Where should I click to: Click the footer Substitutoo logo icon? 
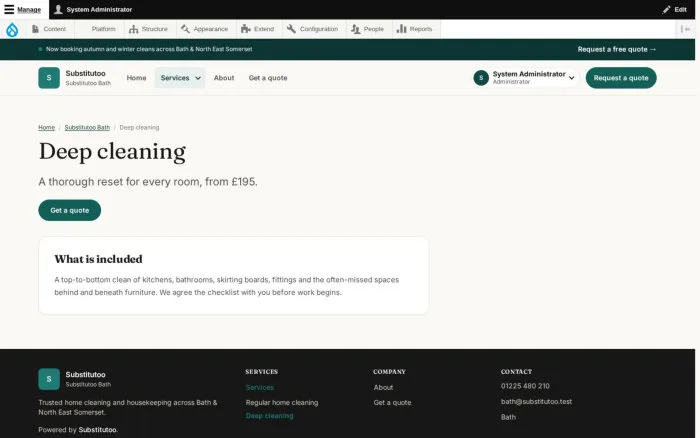(x=49, y=379)
